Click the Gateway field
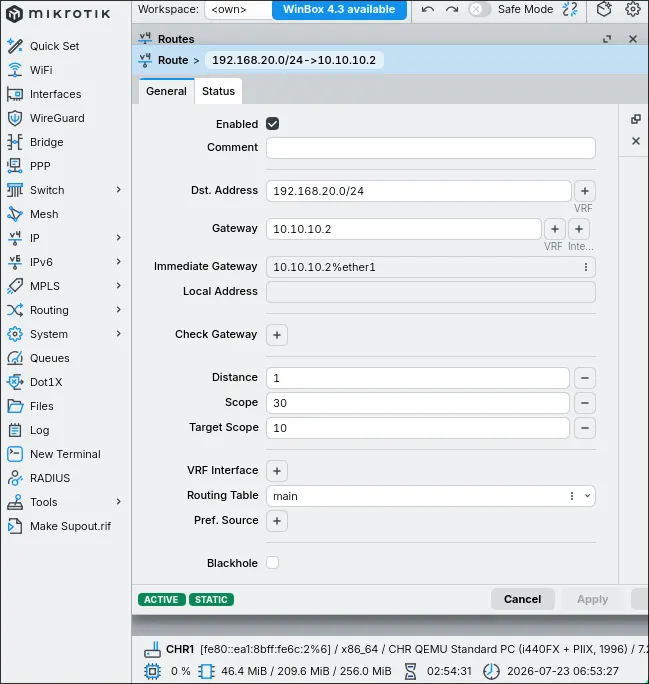 (x=404, y=229)
